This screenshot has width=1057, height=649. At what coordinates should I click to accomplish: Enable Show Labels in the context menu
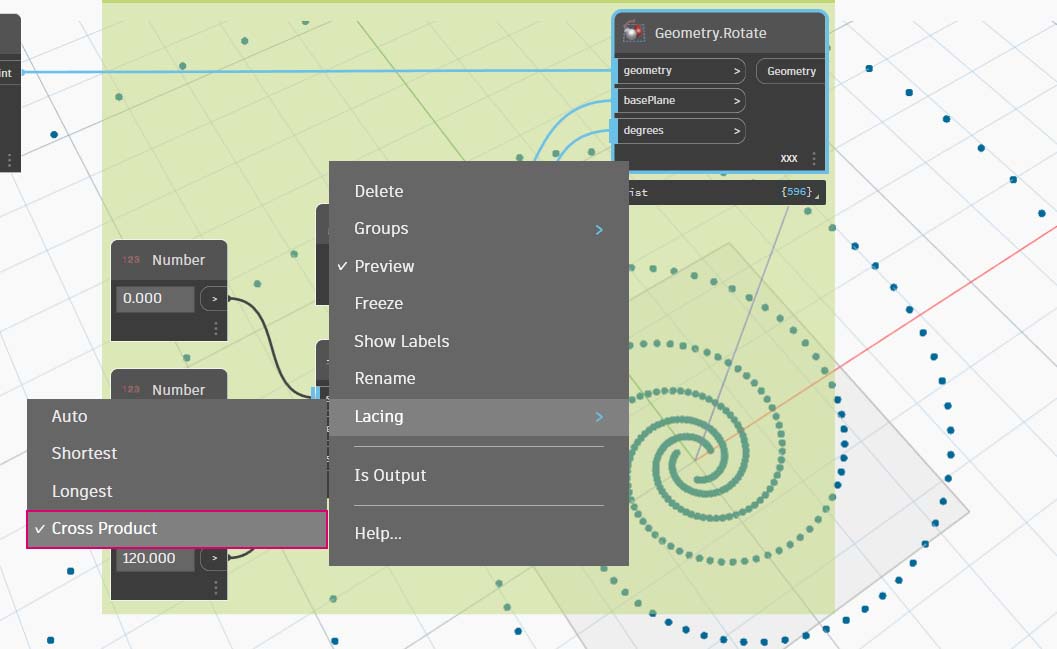pyautogui.click(x=401, y=341)
